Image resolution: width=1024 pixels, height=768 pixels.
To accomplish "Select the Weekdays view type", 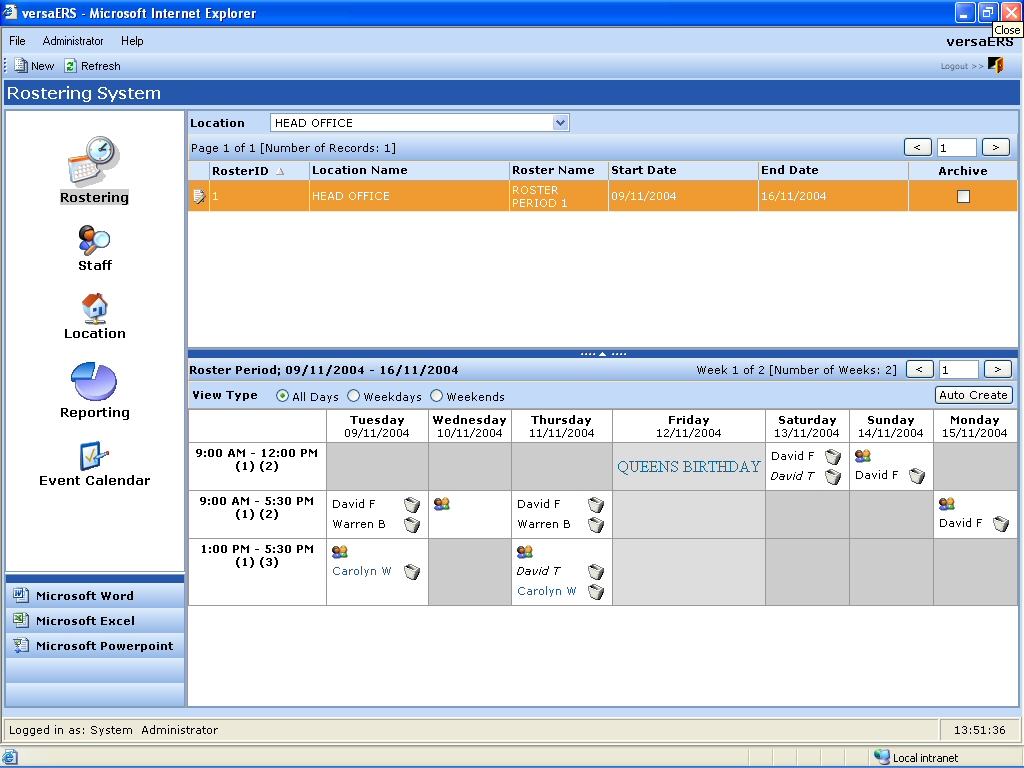I will coord(353,396).
